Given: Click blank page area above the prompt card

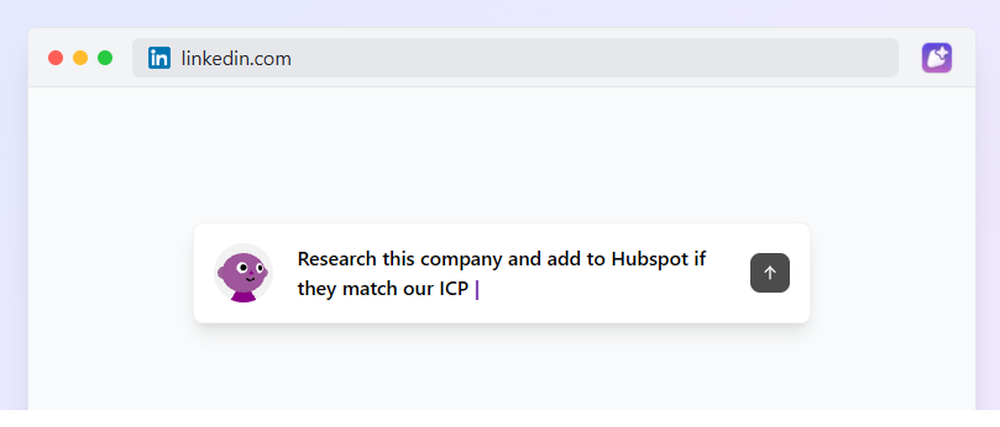Looking at the screenshot, I should pyautogui.click(x=501, y=154).
